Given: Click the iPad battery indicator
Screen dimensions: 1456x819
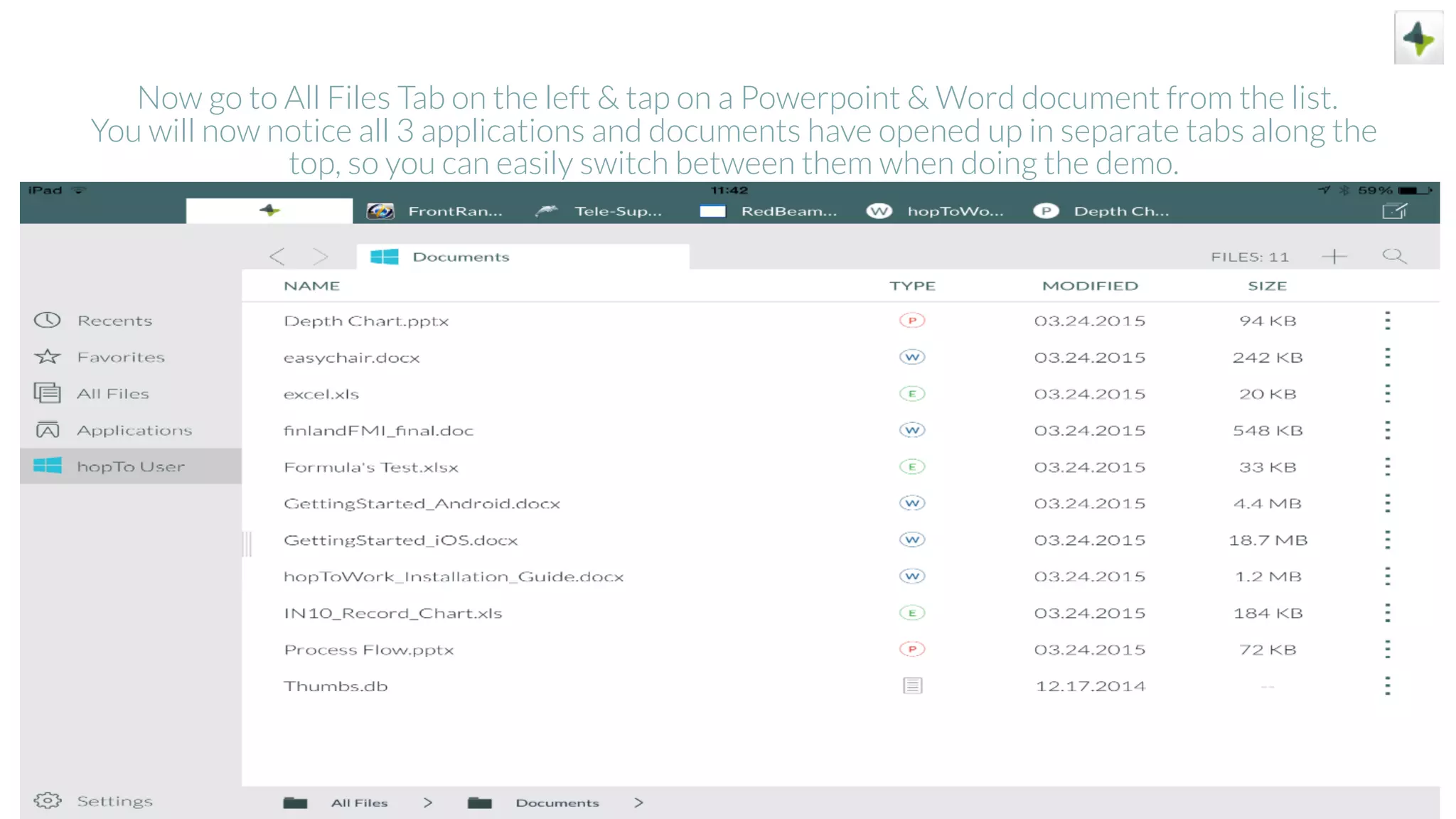Looking at the screenshot, I should [1415, 191].
